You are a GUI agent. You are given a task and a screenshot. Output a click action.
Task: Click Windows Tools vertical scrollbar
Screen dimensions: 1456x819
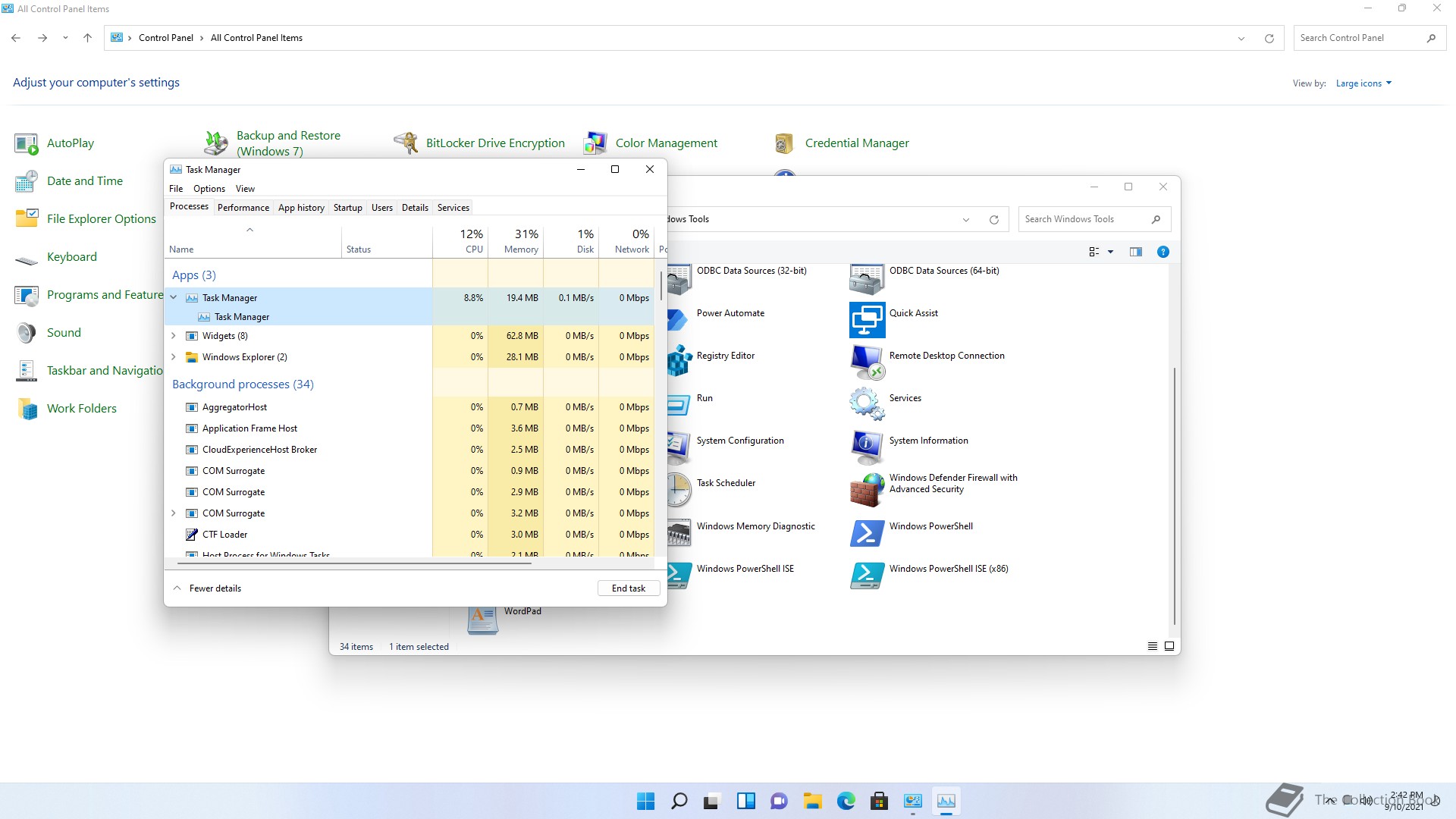(1175, 497)
